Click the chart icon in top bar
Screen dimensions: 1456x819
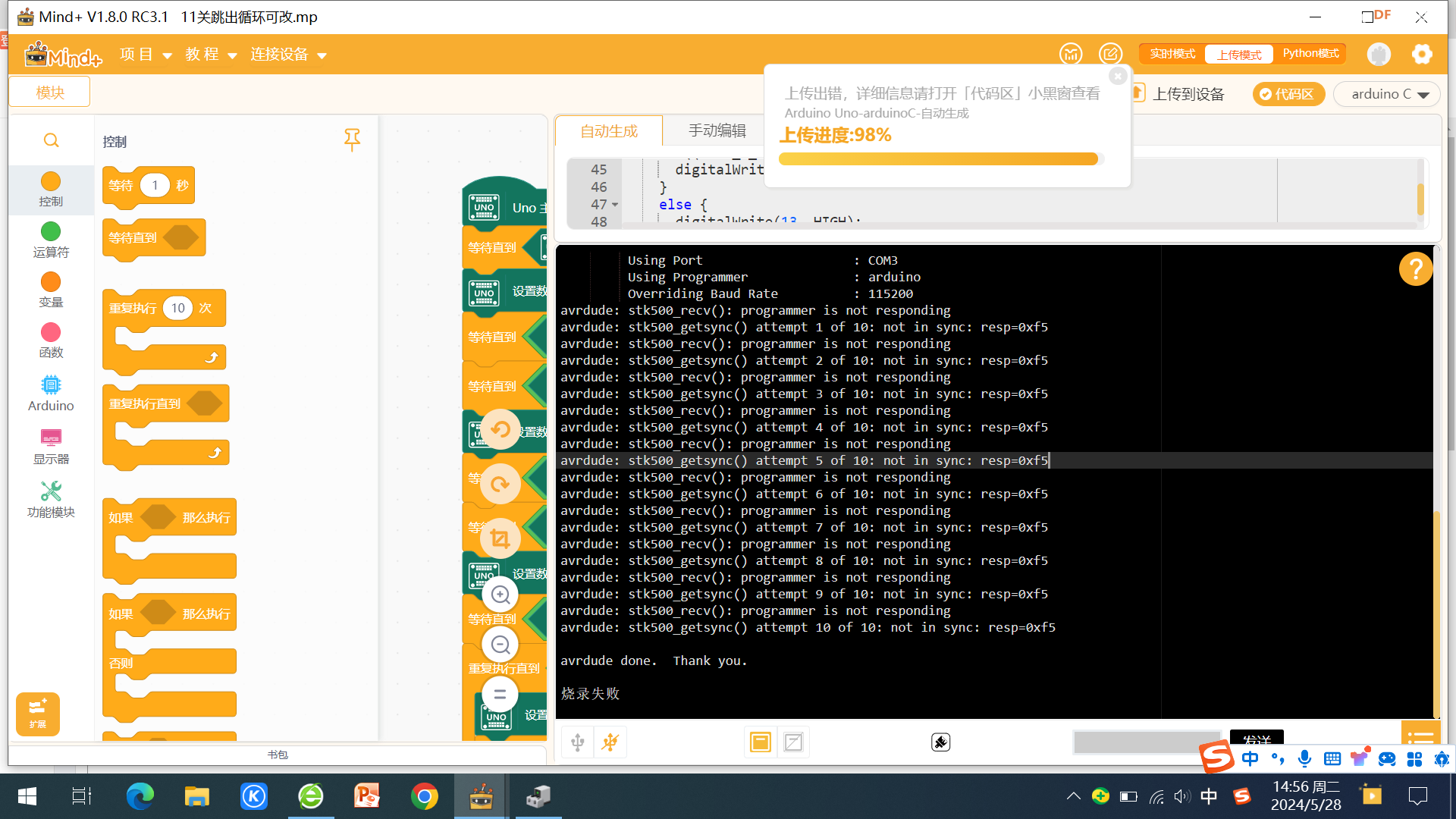1071,54
